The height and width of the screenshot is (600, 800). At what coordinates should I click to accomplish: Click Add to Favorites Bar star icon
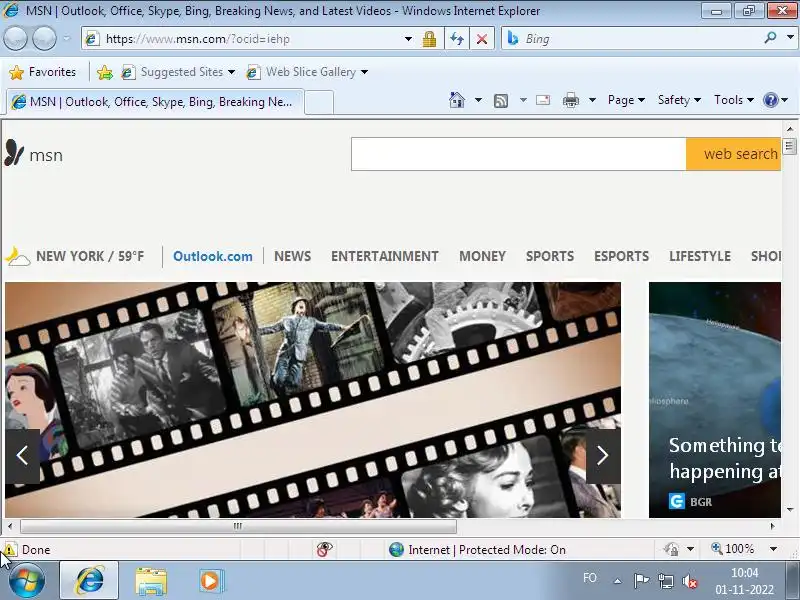(x=105, y=72)
